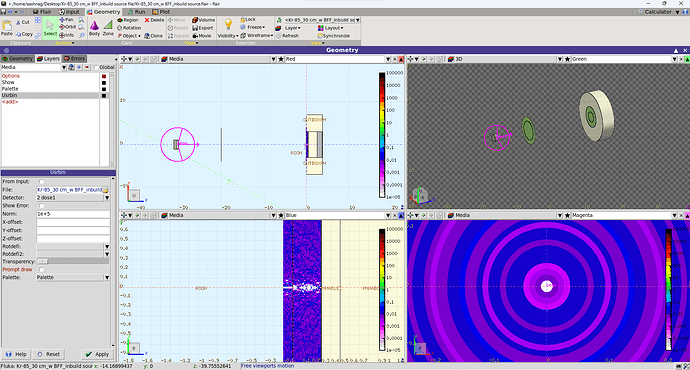Switch to the Run tab

click(x=136, y=12)
